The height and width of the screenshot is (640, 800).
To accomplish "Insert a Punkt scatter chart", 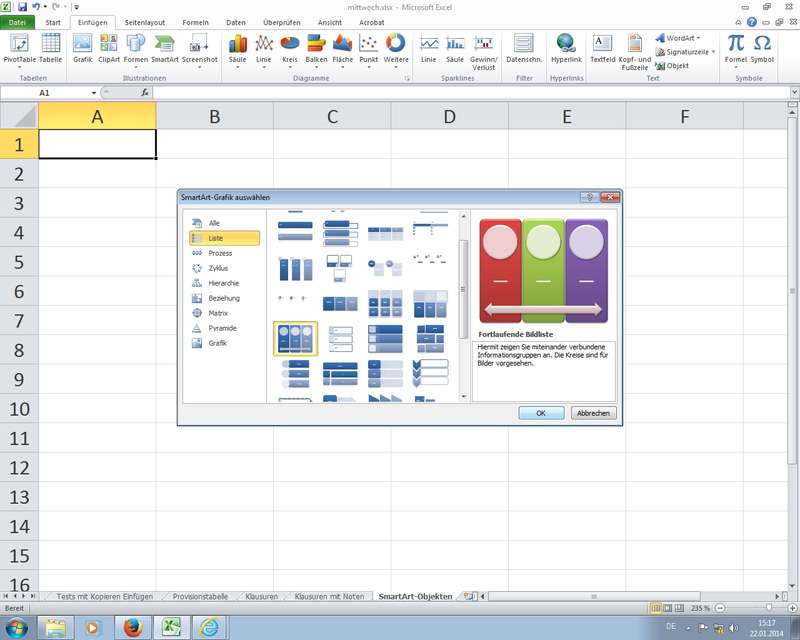I will click(x=368, y=48).
